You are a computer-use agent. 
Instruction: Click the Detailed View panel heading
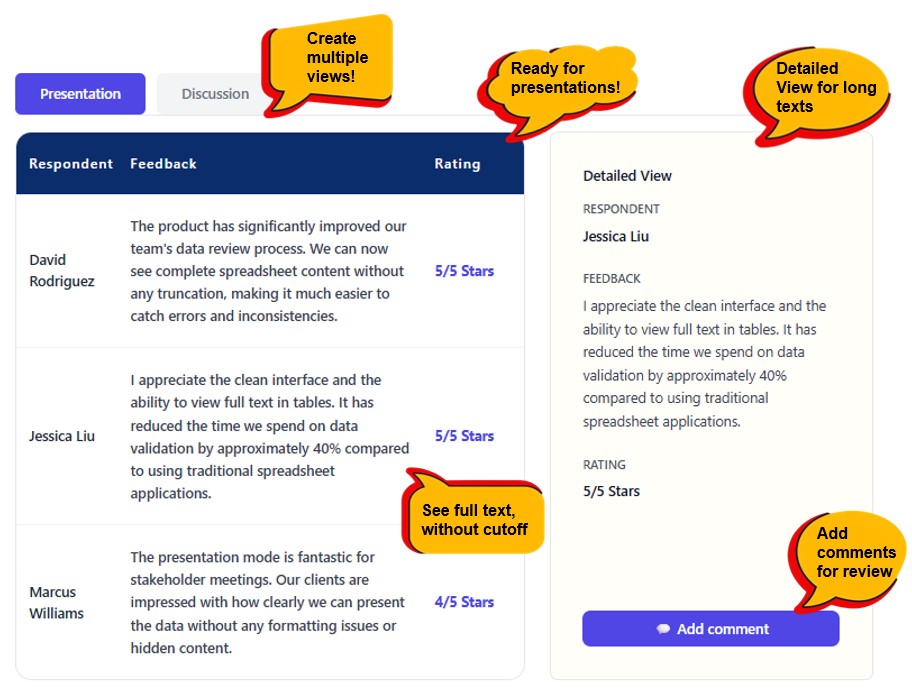tap(627, 176)
